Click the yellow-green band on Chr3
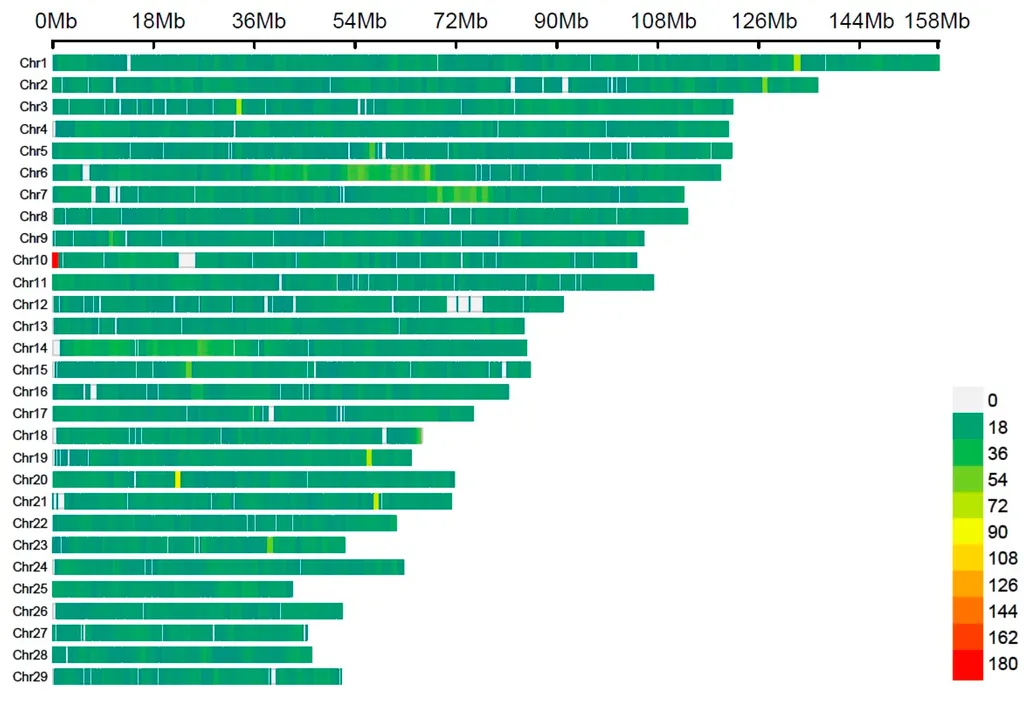 (x=239, y=106)
